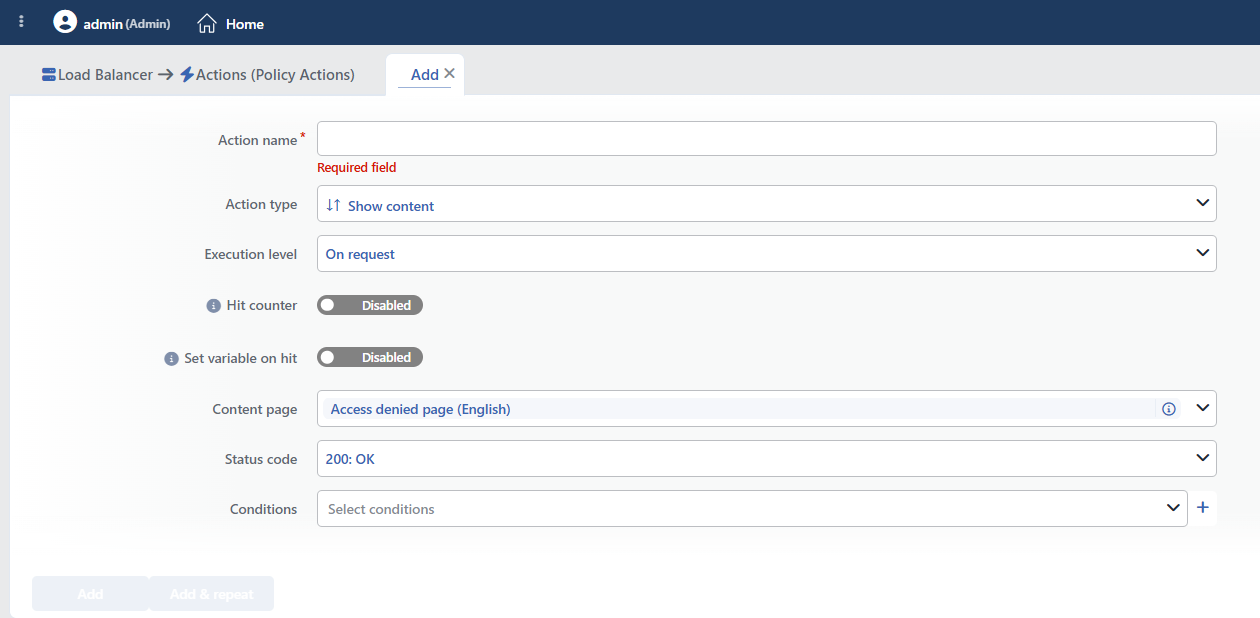Viewport: 1260px width, 618px height.
Task: Click the Home link
Action: pos(231,23)
